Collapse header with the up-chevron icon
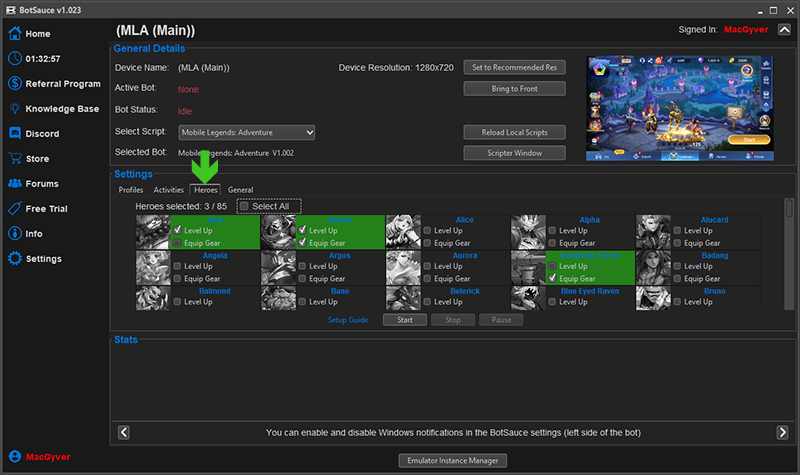Image resolution: width=800 pixels, height=475 pixels. click(x=784, y=30)
